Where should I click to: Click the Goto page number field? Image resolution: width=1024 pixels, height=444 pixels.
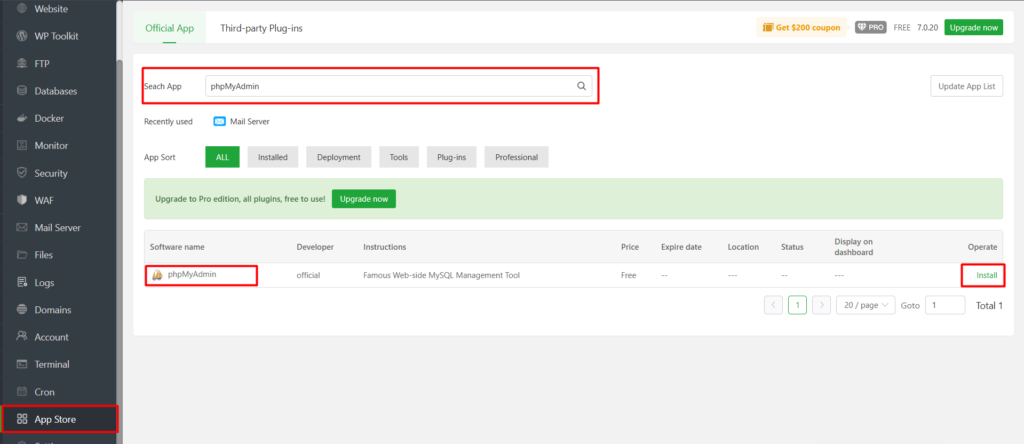945,305
